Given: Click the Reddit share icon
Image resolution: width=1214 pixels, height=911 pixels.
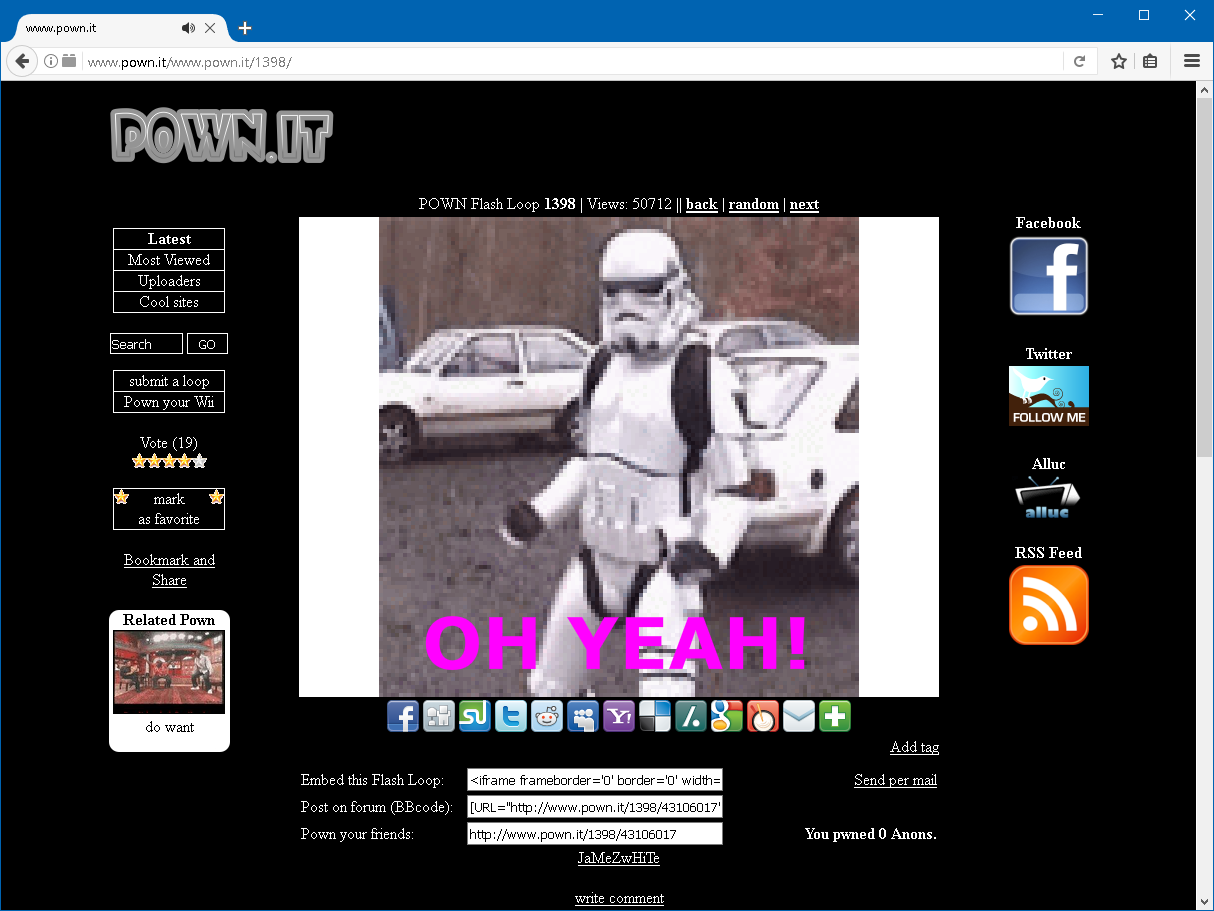Looking at the screenshot, I should tap(547, 716).
